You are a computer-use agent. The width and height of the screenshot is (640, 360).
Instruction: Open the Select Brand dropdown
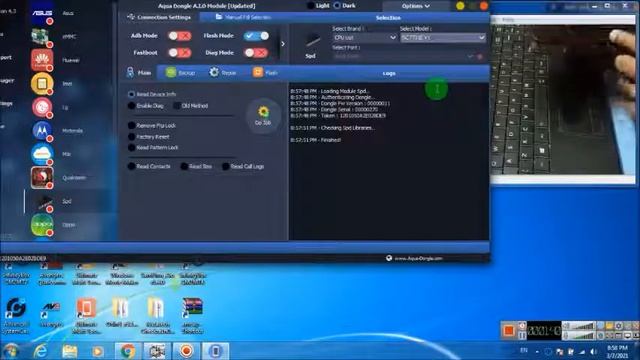(x=364, y=38)
